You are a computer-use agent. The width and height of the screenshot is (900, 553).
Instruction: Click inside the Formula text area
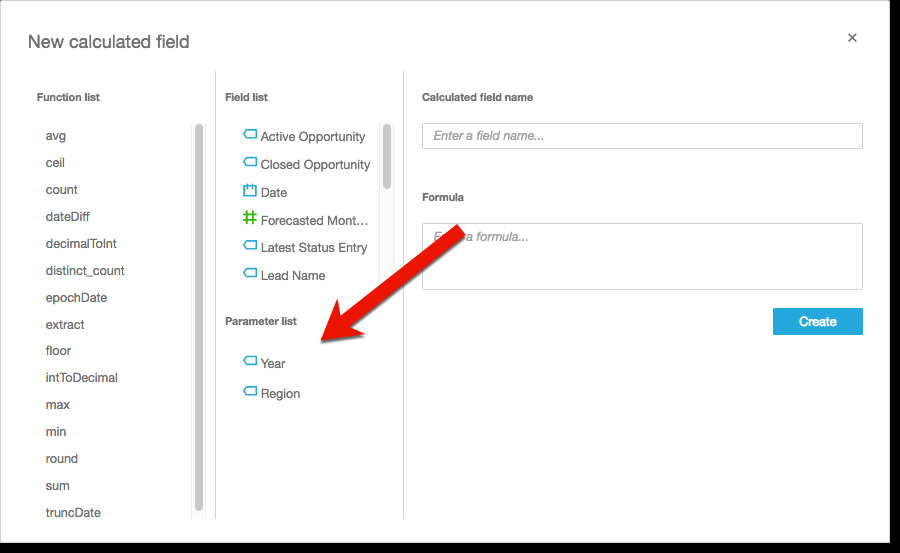(641, 257)
